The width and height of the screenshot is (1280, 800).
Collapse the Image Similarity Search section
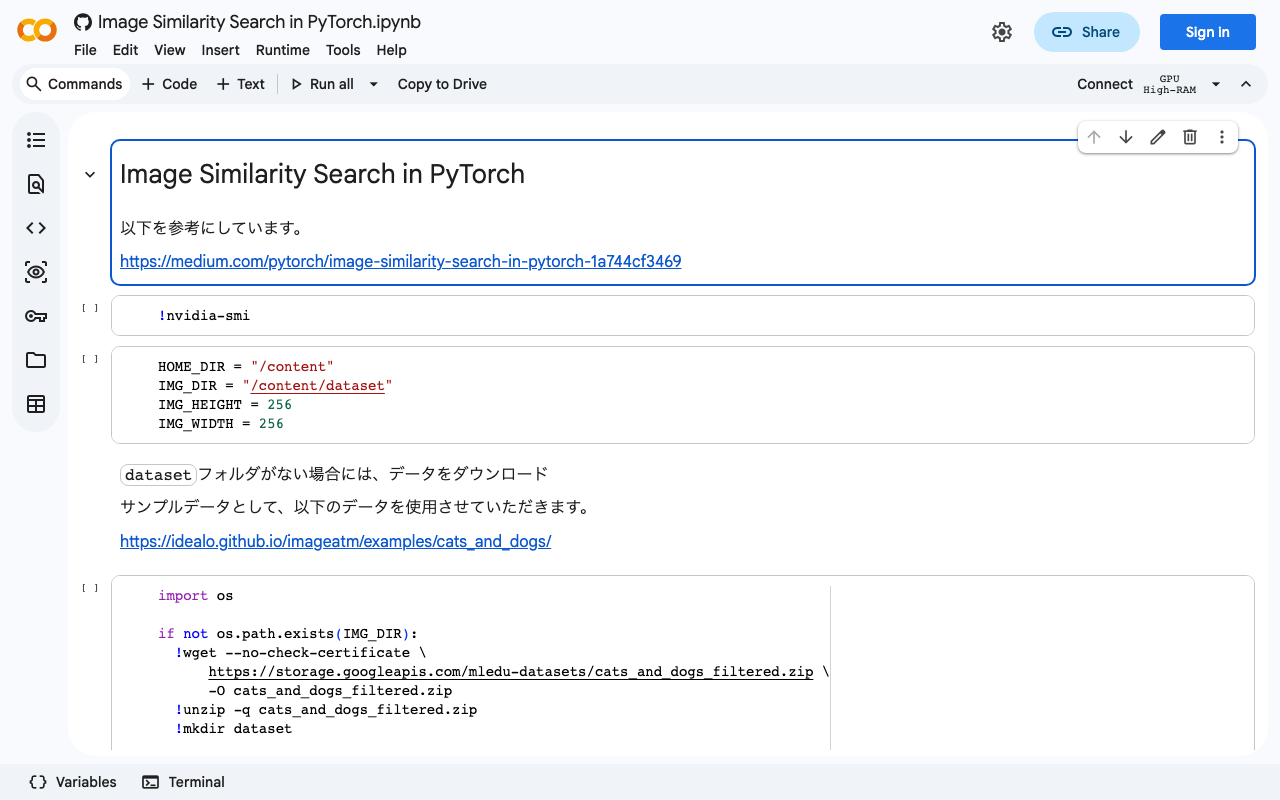(90, 175)
